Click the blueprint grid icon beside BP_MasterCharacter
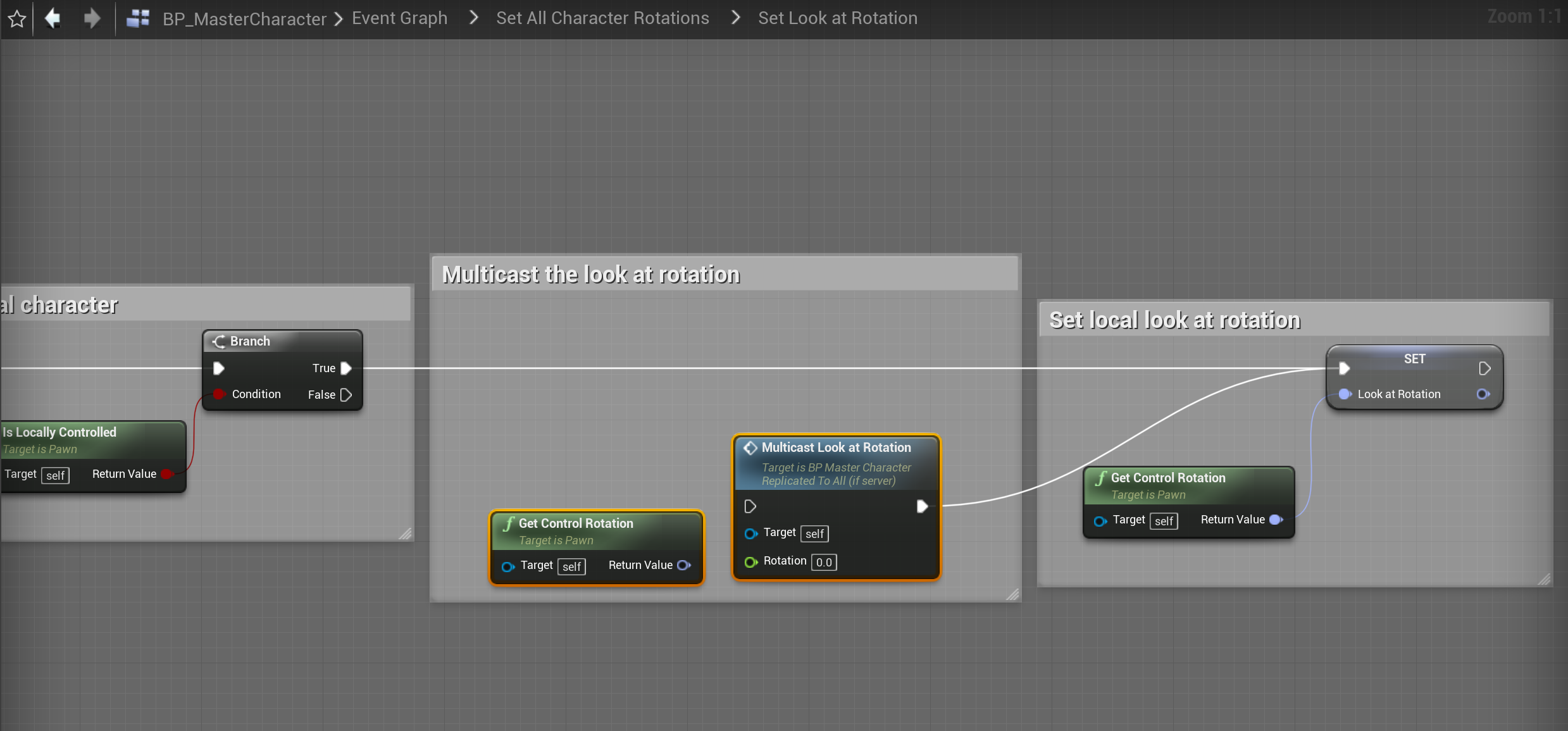 coord(138,18)
